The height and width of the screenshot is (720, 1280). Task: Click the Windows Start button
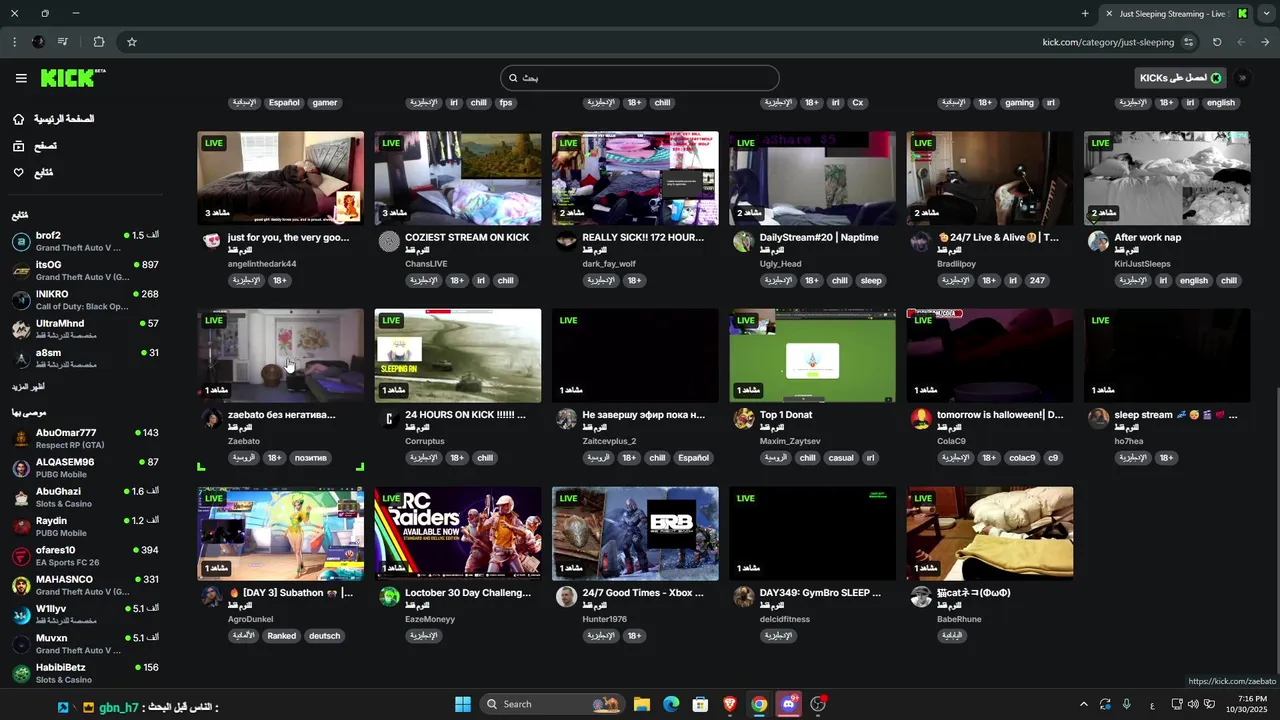(x=463, y=704)
